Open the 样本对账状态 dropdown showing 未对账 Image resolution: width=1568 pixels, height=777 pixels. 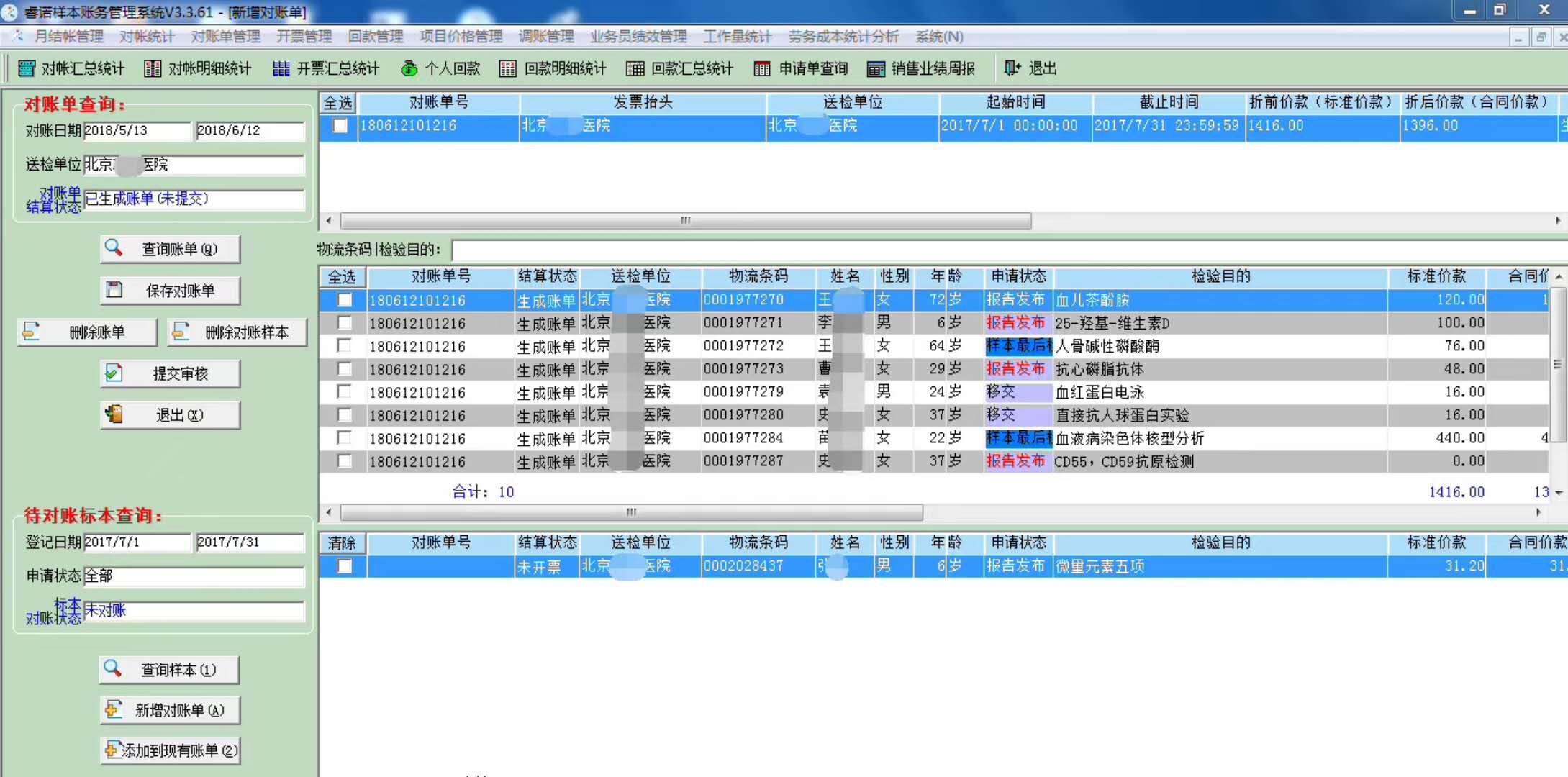pos(194,611)
